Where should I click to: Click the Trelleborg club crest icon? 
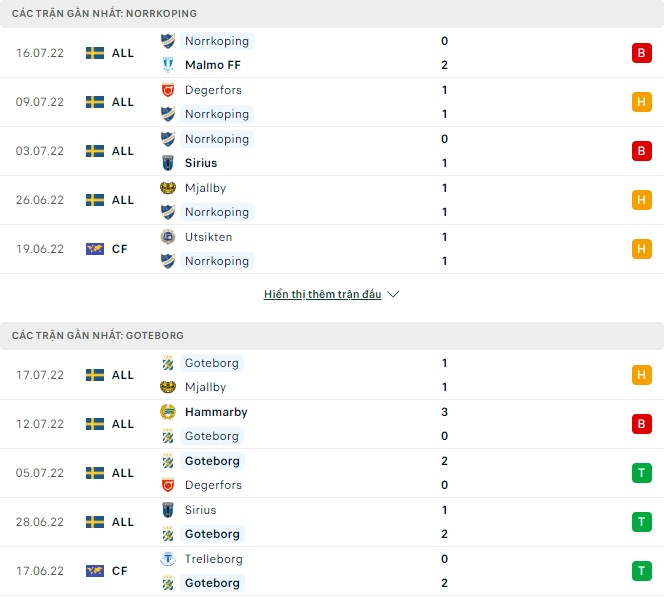click(167, 559)
